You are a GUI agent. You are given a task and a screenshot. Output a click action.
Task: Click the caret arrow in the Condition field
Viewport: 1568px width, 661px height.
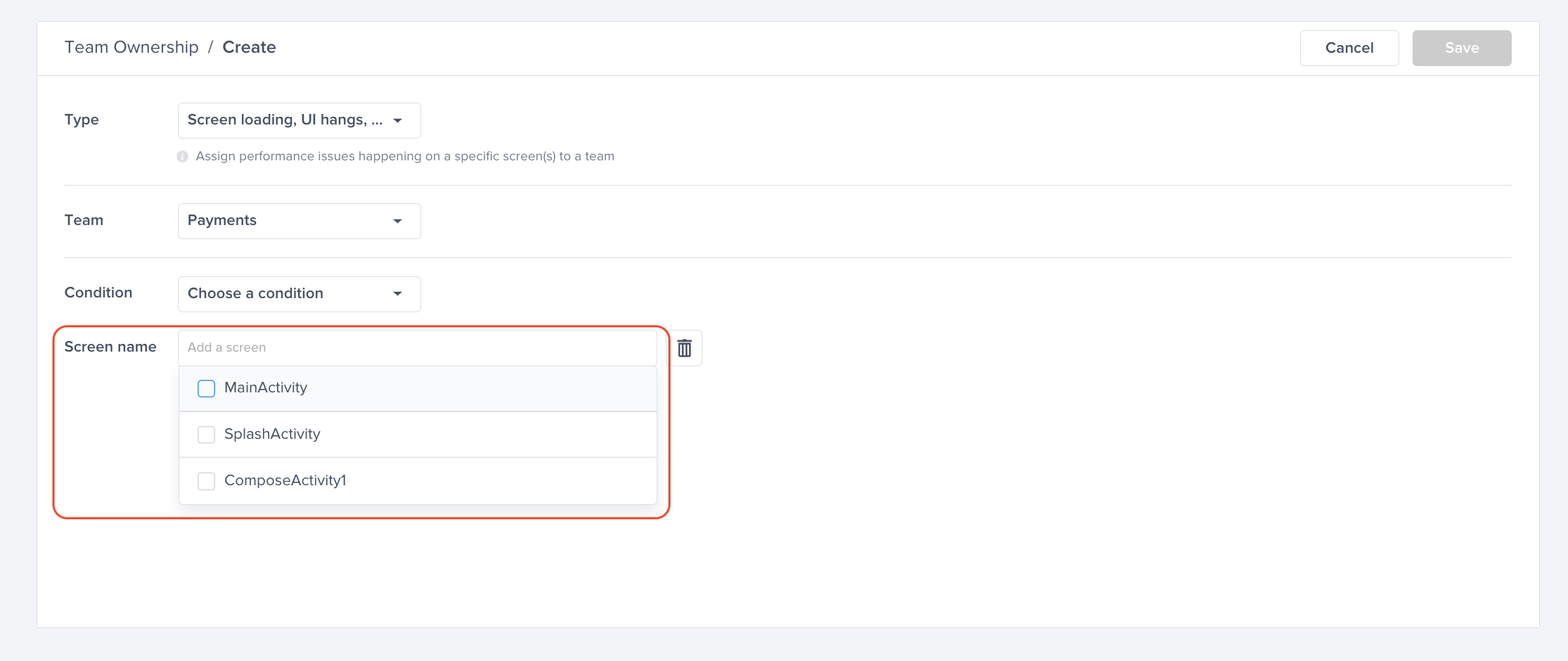point(398,293)
